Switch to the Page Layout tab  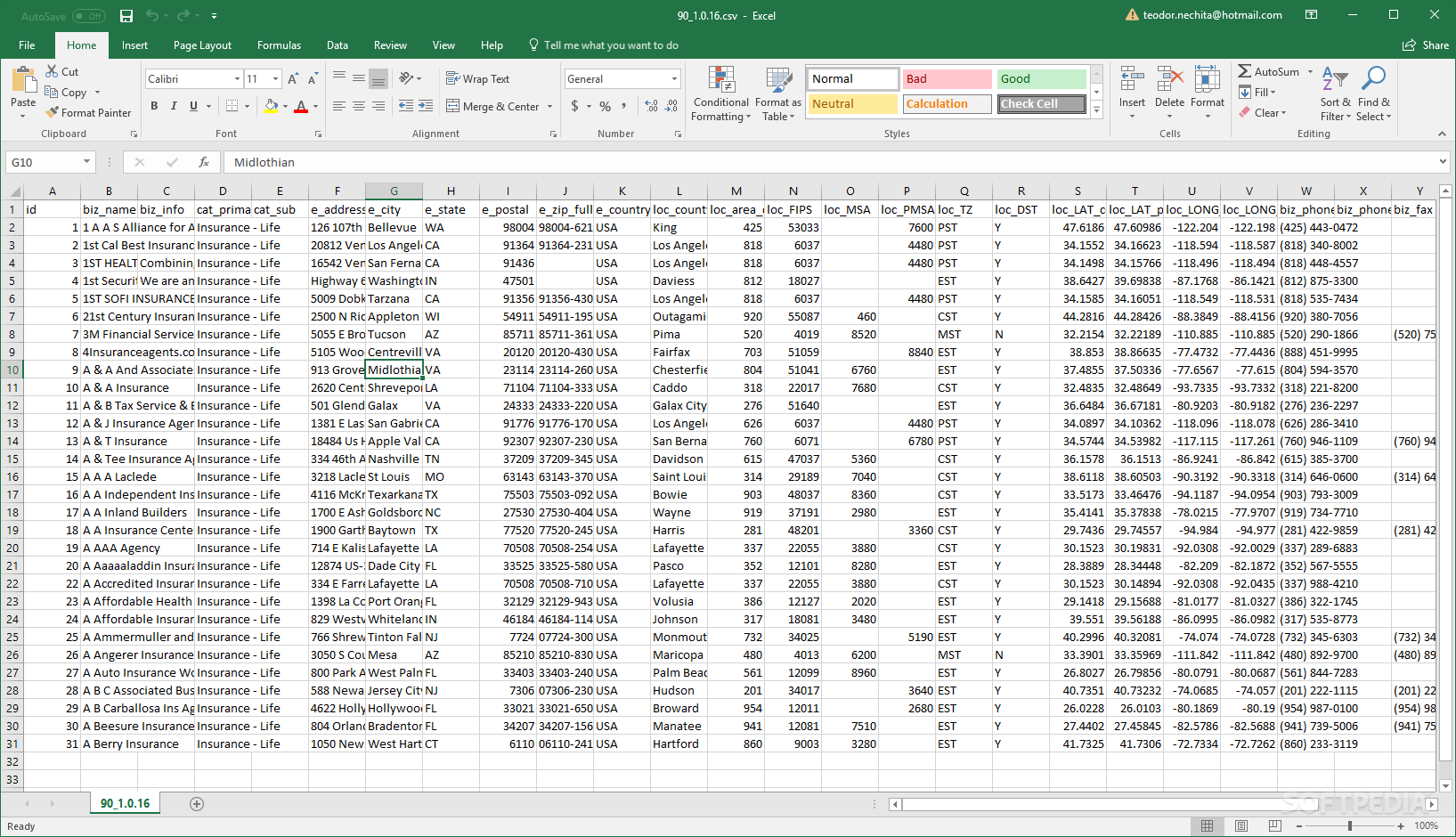202,45
